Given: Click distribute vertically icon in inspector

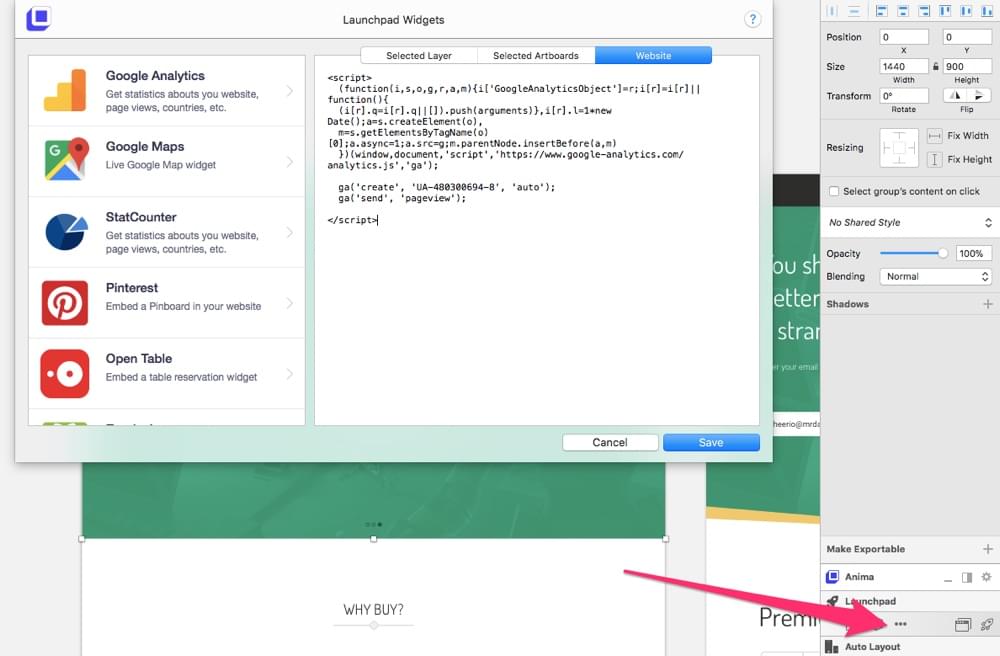Looking at the screenshot, I should pyautogui.click(x=854, y=11).
